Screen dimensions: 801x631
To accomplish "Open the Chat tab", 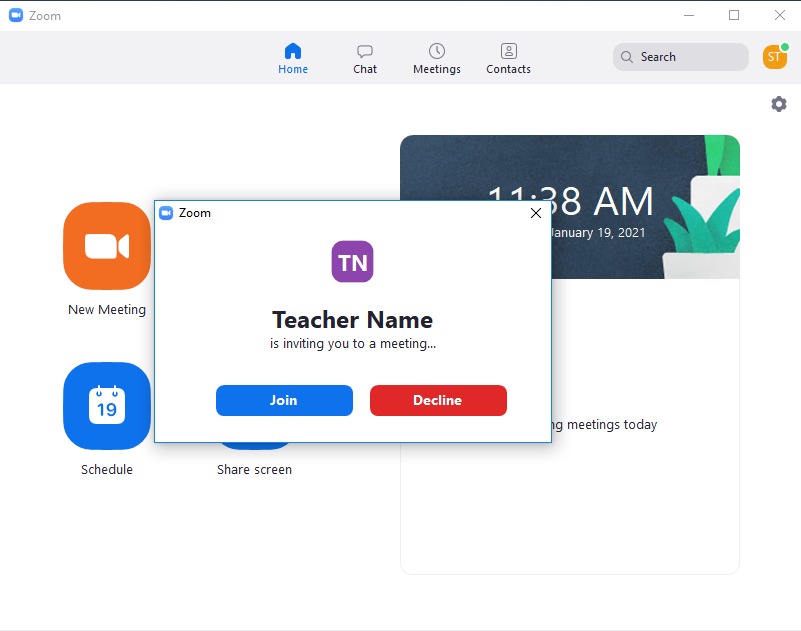I will pos(365,59).
